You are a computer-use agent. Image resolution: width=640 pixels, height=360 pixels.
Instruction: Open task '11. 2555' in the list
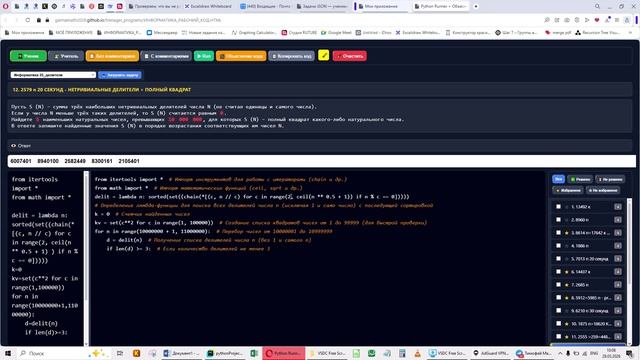click(x=591, y=337)
